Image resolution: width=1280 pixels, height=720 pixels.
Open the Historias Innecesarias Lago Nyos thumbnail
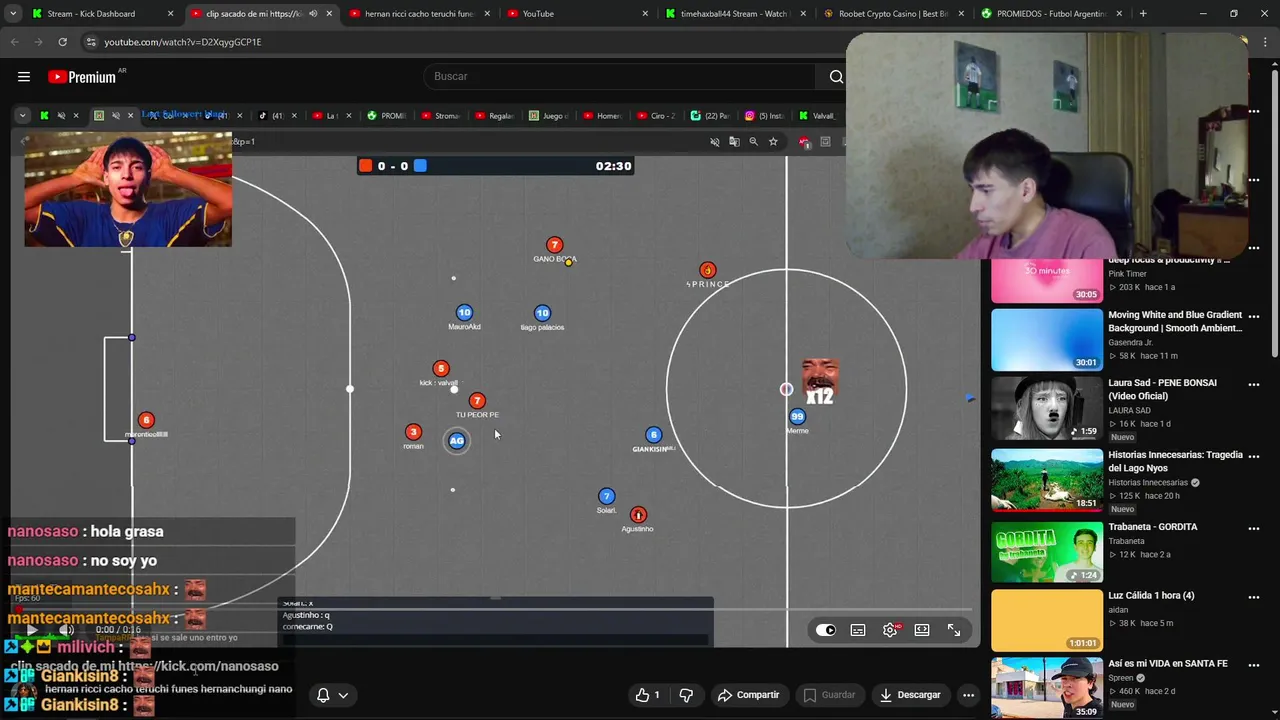[1047, 479]
